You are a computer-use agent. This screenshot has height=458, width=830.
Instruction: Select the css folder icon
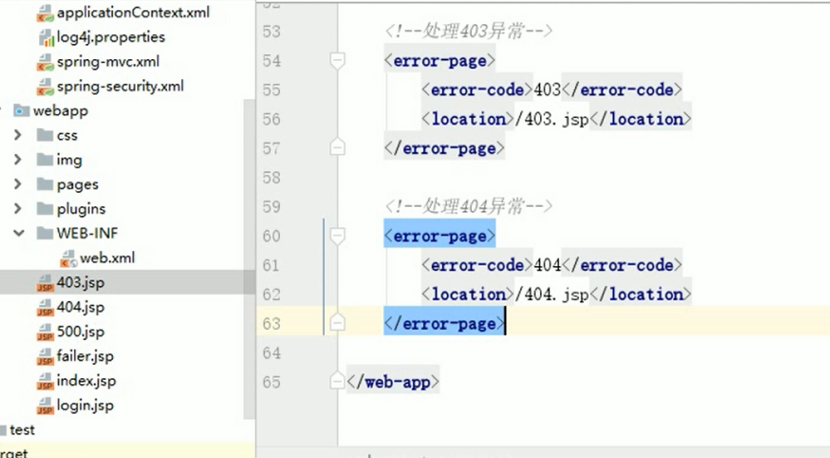[45, 135]
